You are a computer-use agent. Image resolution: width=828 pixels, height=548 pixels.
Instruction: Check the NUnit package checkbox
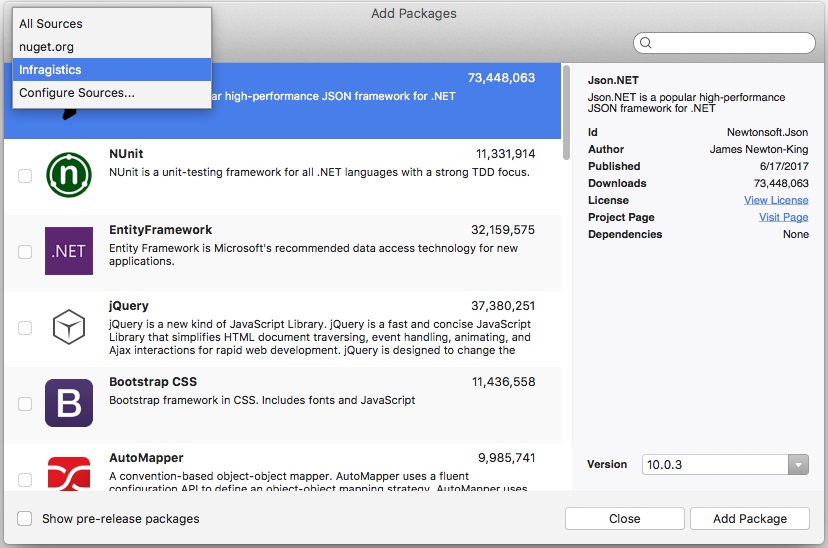[x=25, y=175]
